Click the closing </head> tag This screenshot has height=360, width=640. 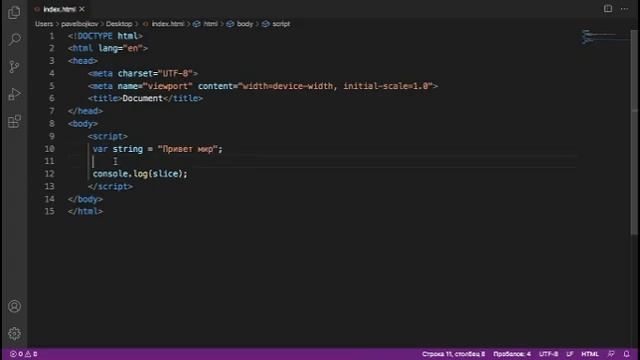coord(85,111)
